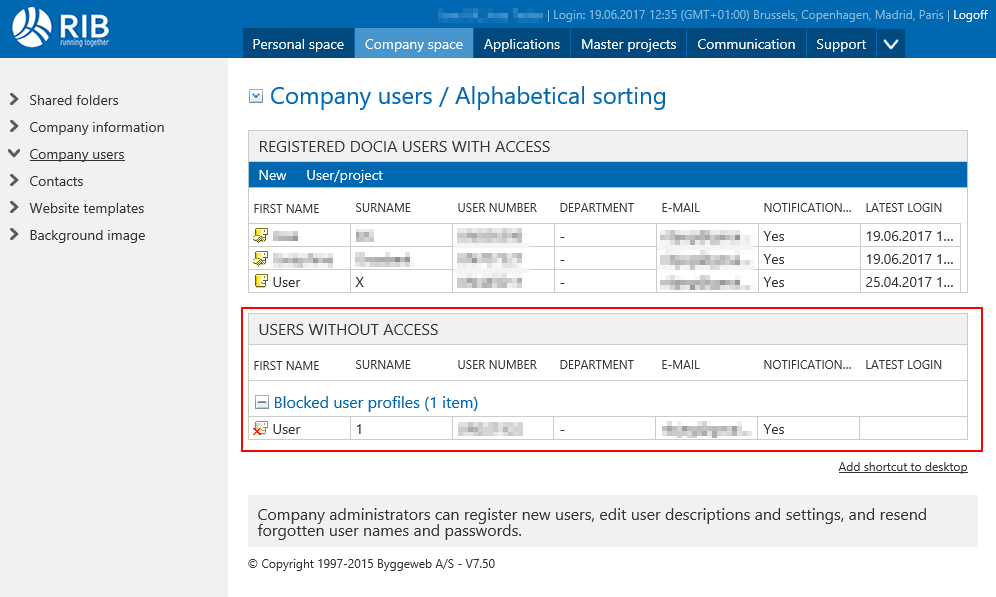
Task: Select User/project view in the toolbar
Action: pos(344,175)
